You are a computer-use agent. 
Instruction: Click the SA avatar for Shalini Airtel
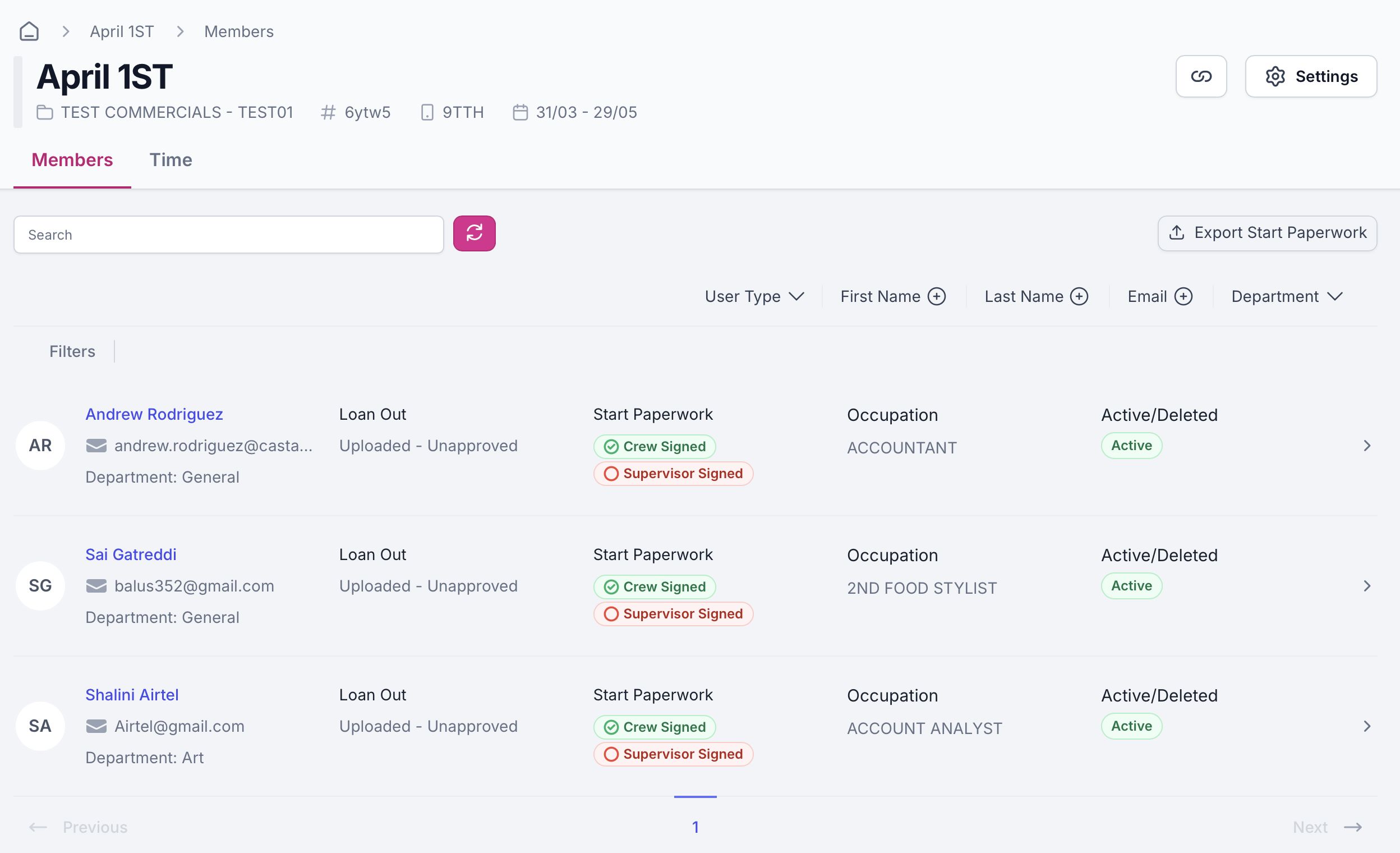coord(40,726)
